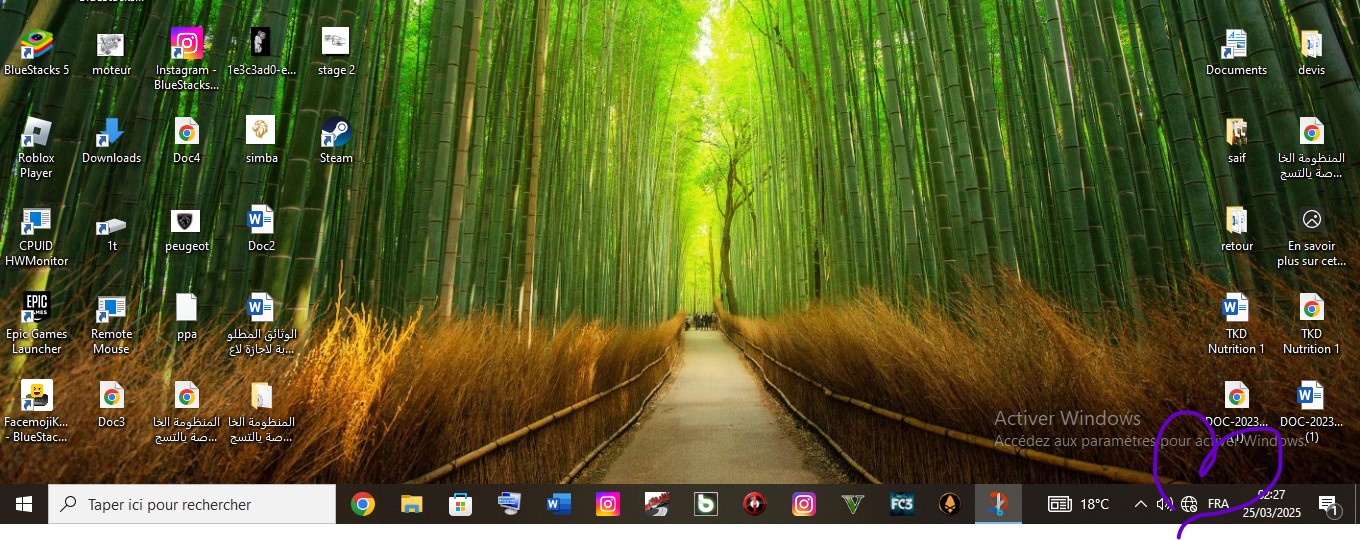This screenshot has width=1360, height=540.
Task: Select the Remote Mouse desktop icon
Action: [111, 309]
